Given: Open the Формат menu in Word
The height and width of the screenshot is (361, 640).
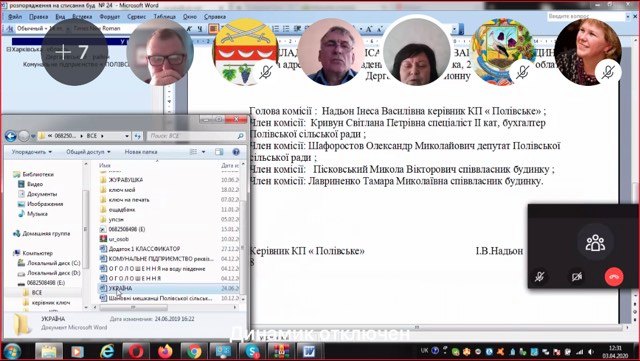Looking at the screenshot, I should [110, 17].
